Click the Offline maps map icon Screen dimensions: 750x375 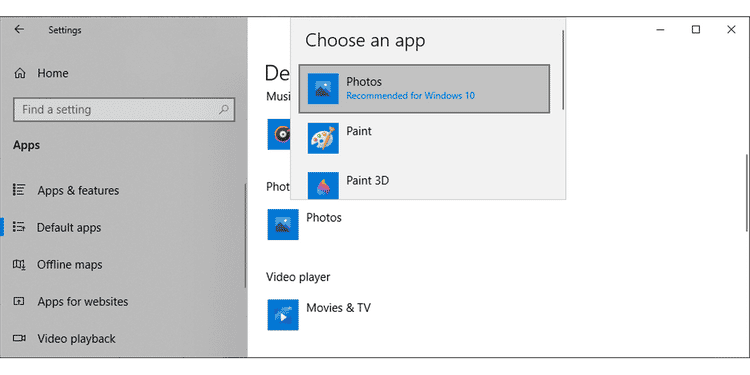coord(19,264)
